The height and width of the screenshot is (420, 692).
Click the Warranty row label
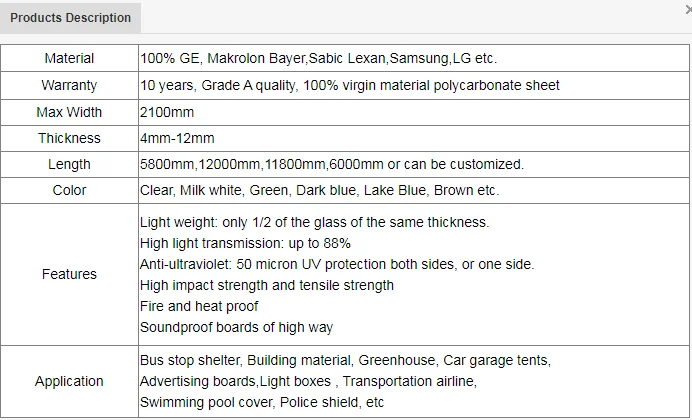coord(69,85)
